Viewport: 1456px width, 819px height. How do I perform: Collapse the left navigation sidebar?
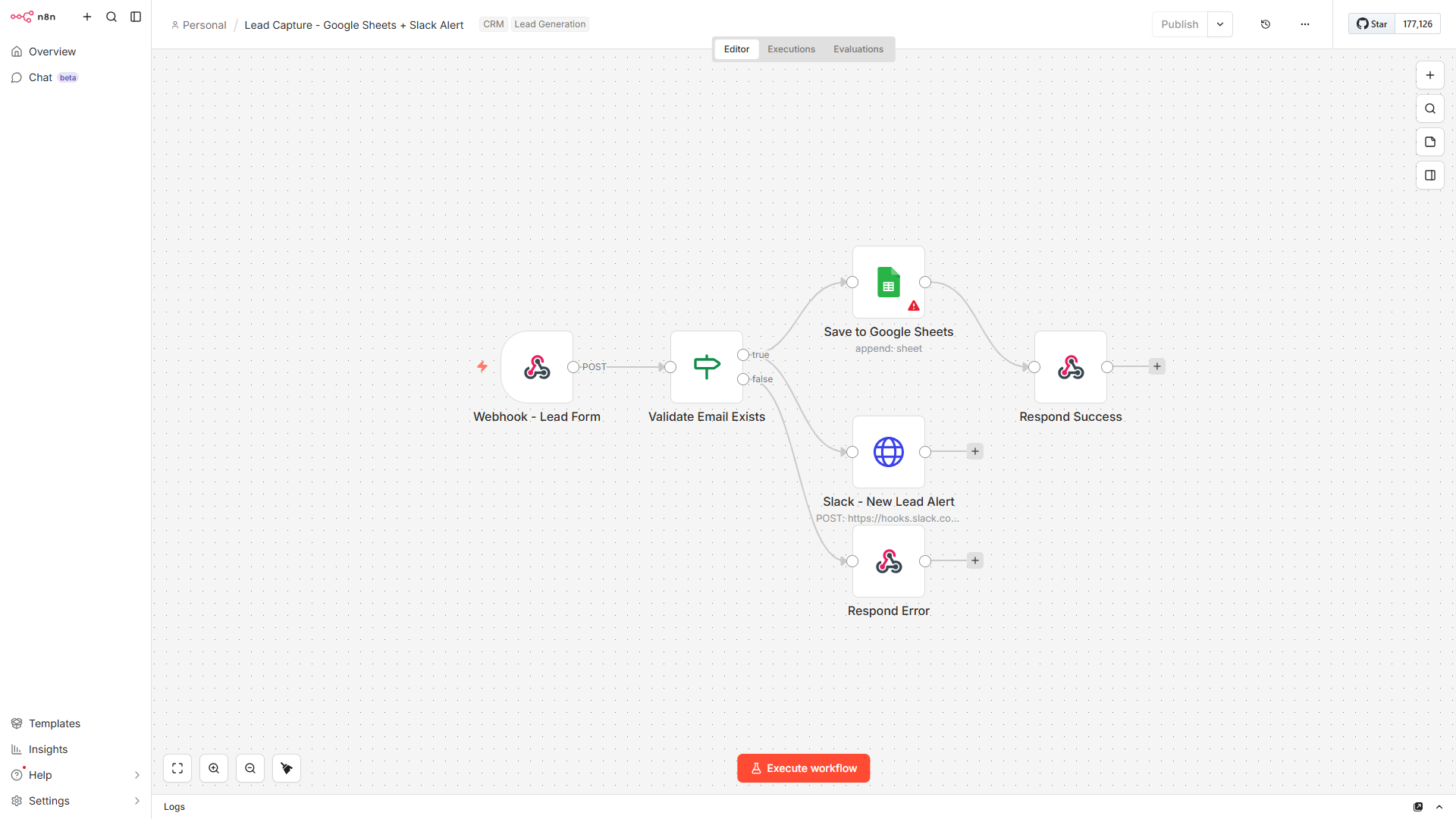[136, 17]
